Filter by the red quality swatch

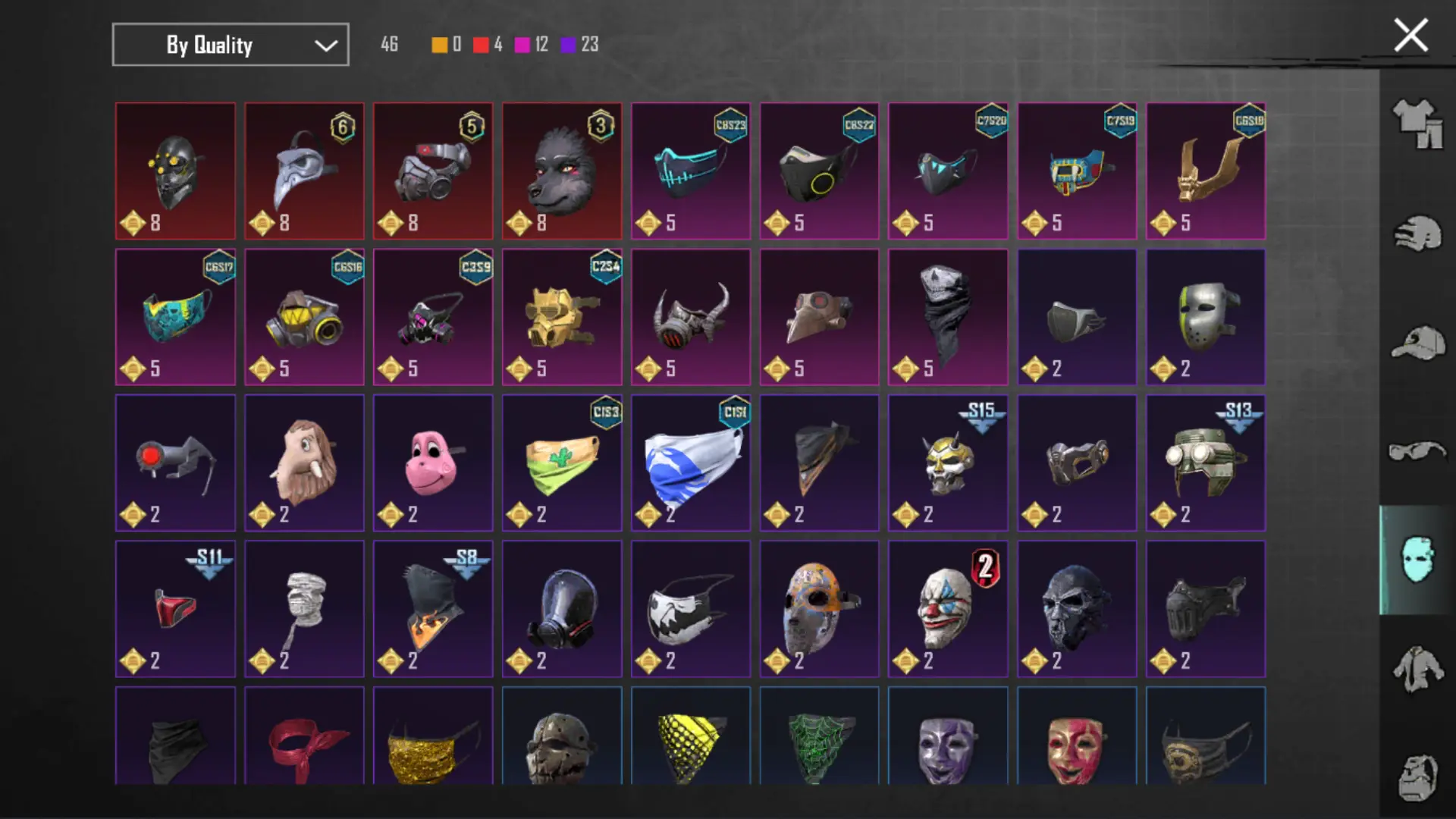point(481,45)
